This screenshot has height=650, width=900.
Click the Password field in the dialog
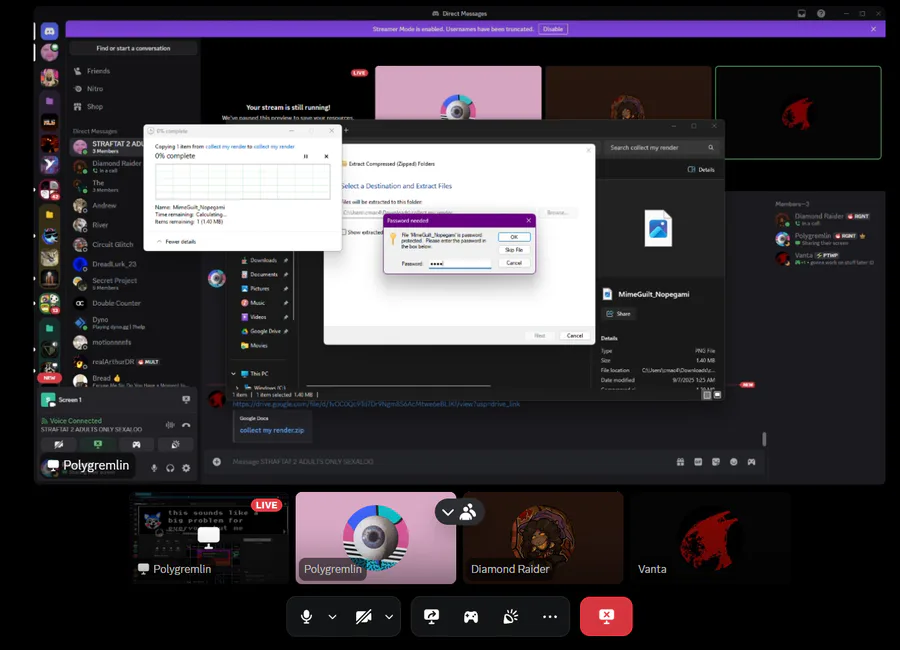click(460, 264)
